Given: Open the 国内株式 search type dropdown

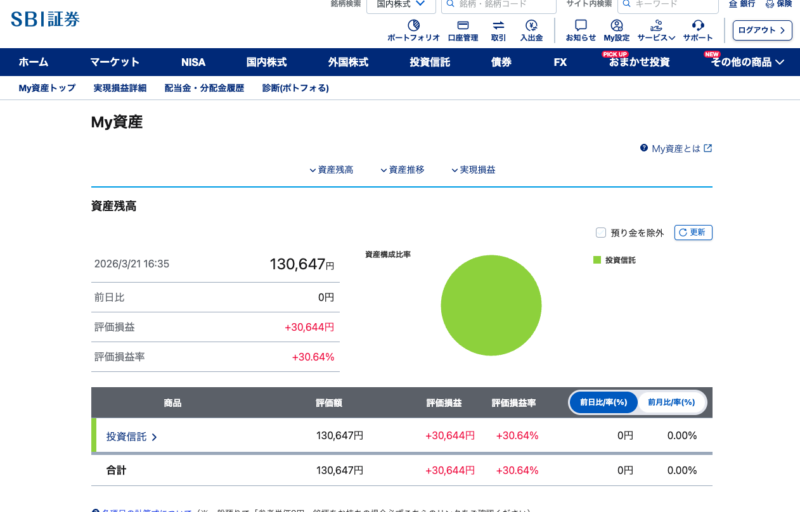Looking at the screenshot, I should 400,4.
